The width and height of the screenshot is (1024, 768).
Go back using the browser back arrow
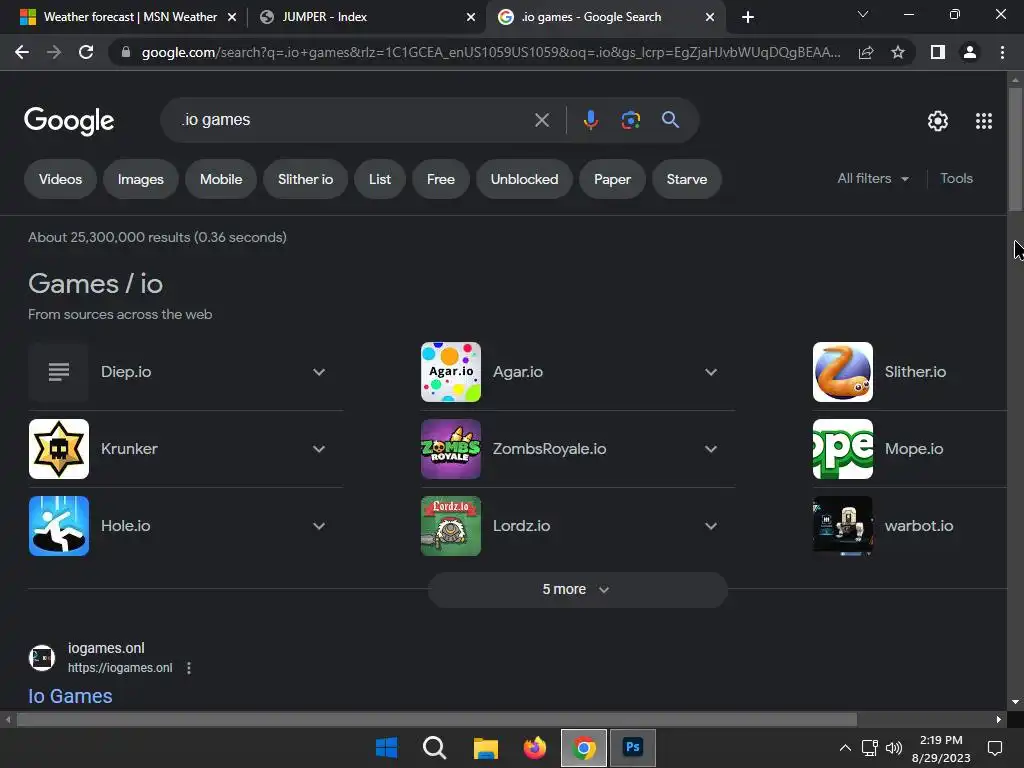click(22, 52)
